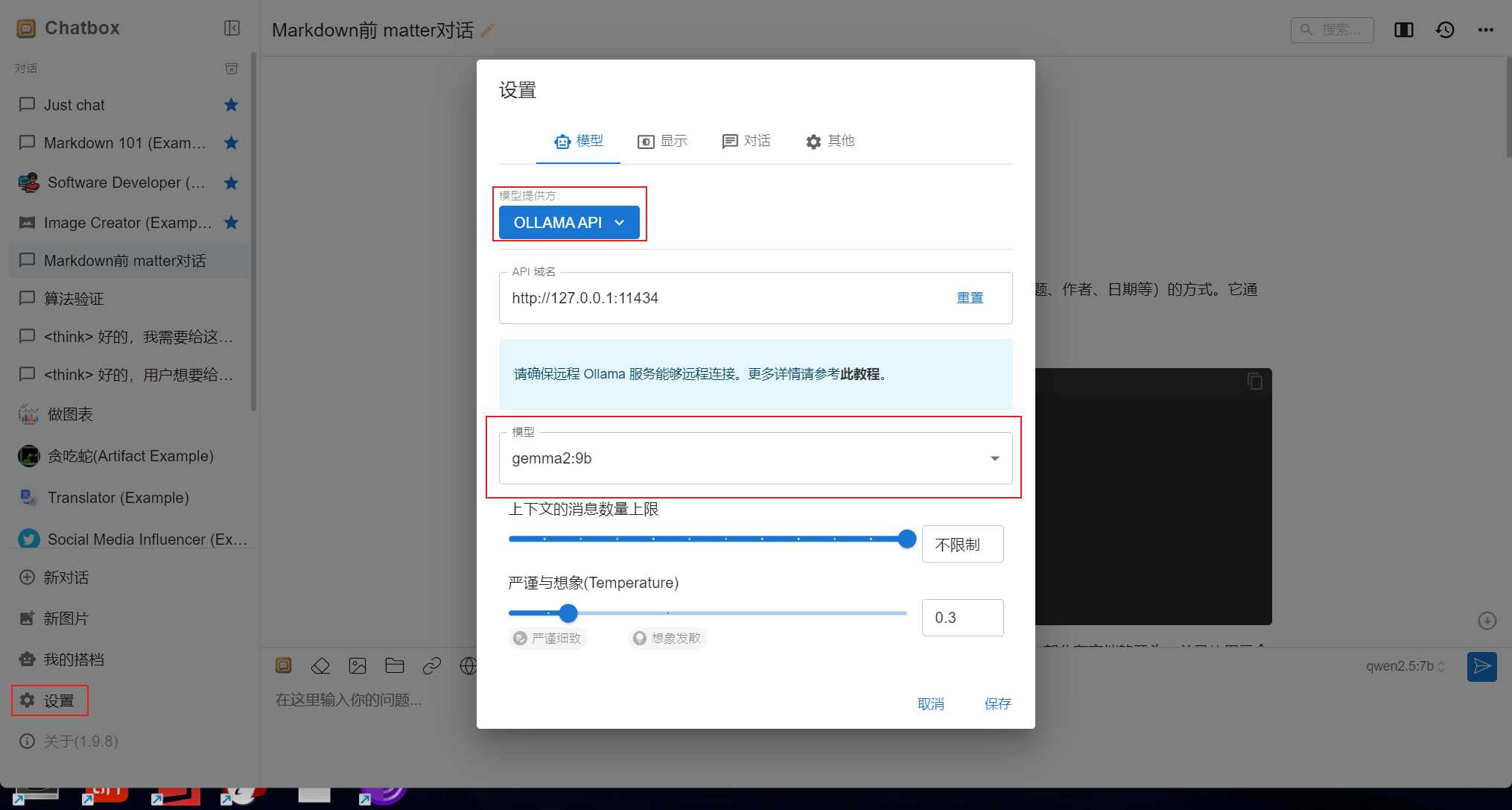Screen dimensions: 1512x810
Task: Open the Translator (Example) conversation
Action: tap(130, 498)
